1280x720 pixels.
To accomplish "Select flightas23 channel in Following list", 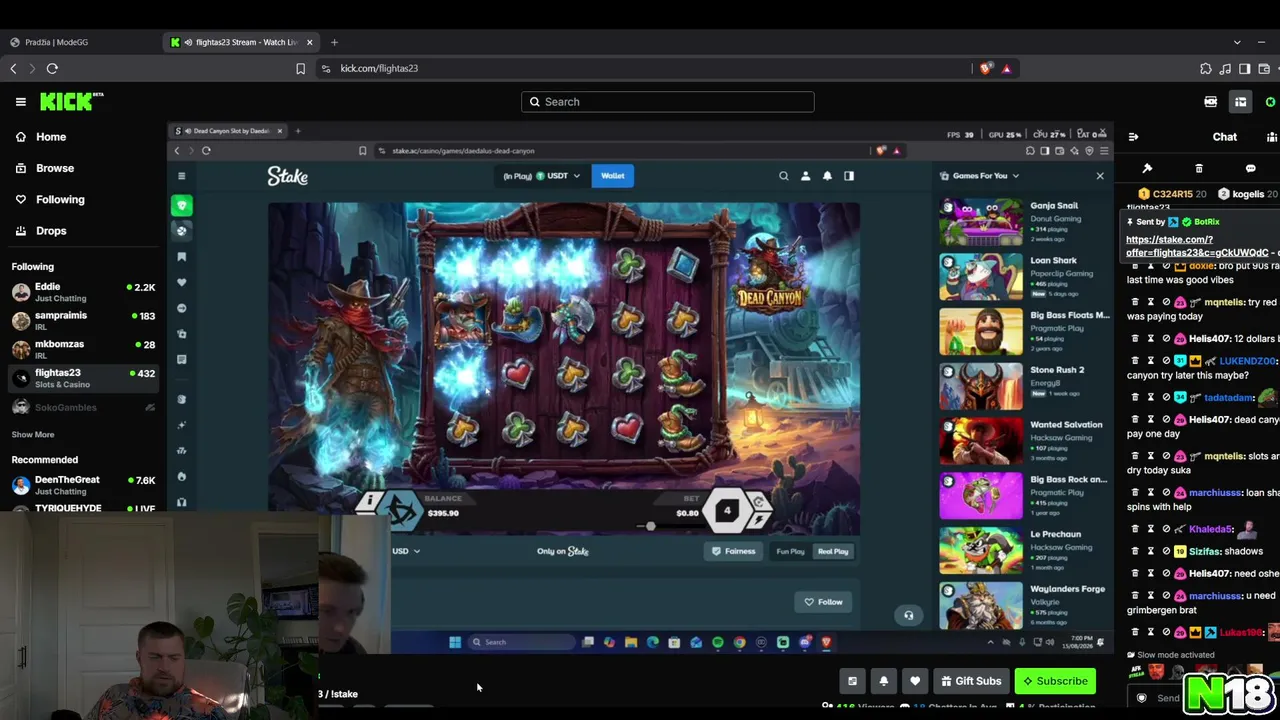I will point(83,378).
